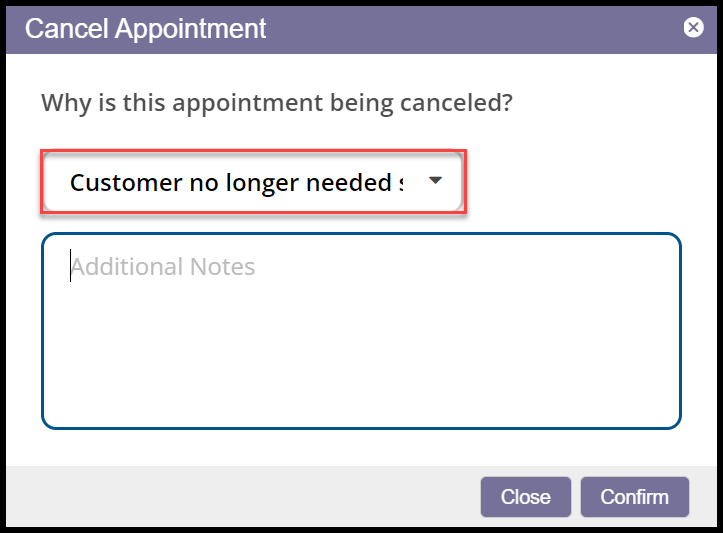Click the white circular close icon at top right
The width and height of the screenshot is (723, 533).
click(693, 28)
